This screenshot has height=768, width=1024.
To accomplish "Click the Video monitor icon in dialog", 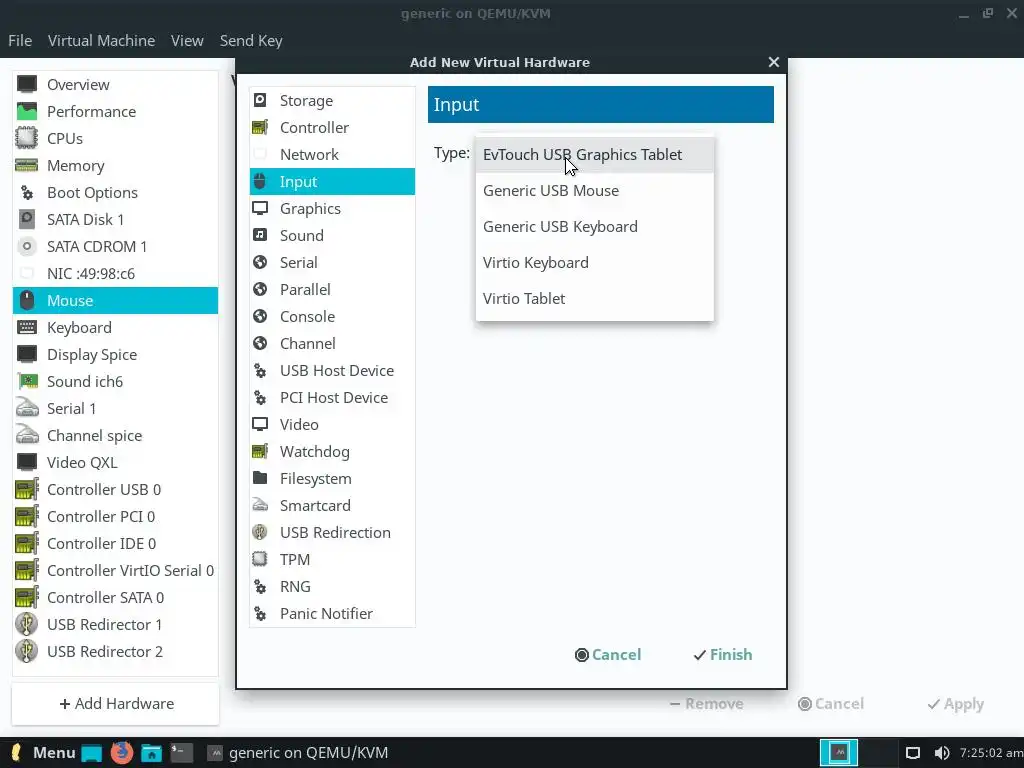I will click(260, 424).
